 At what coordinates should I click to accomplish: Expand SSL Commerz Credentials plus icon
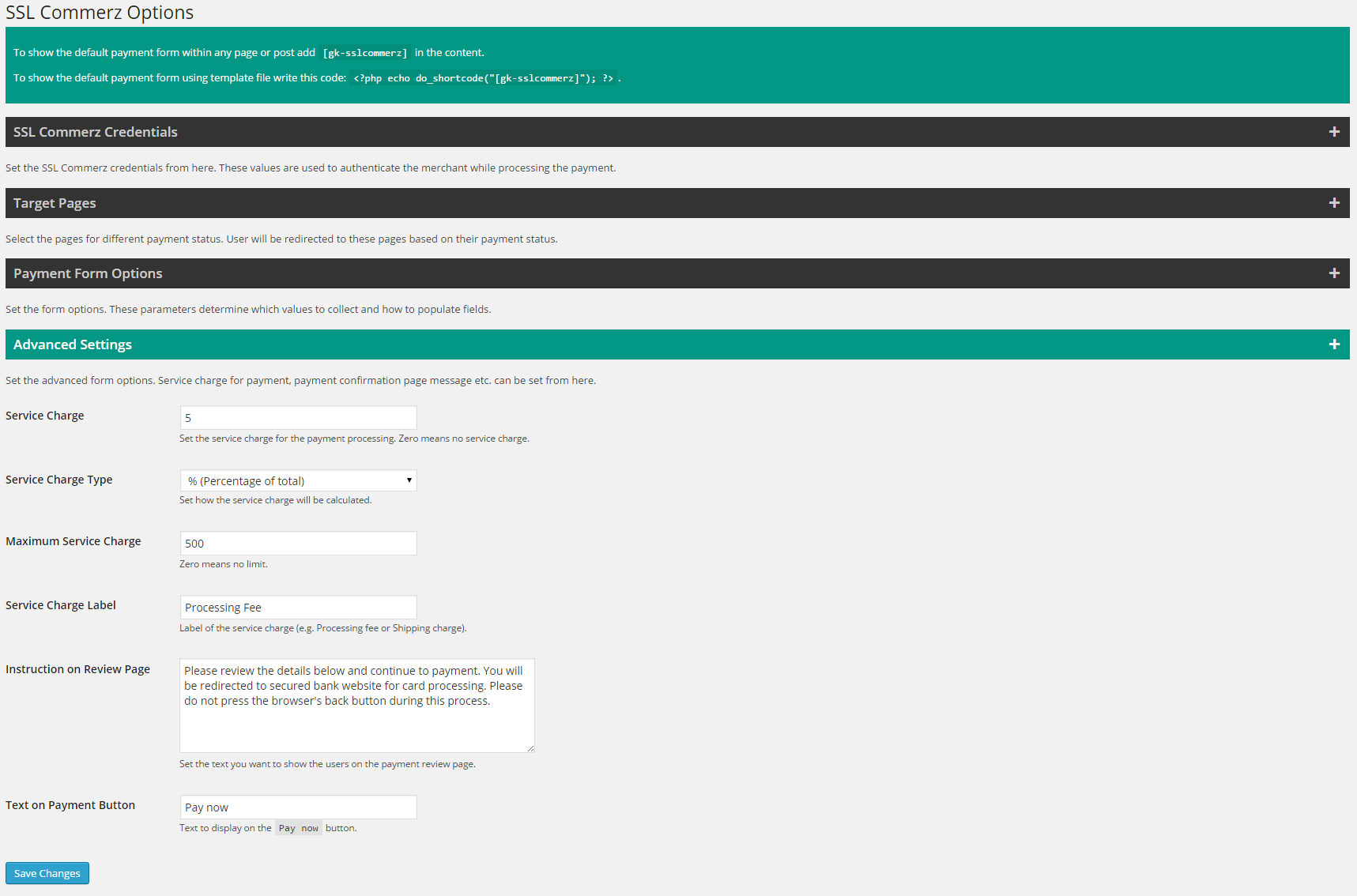click(x=1334, y=132)
